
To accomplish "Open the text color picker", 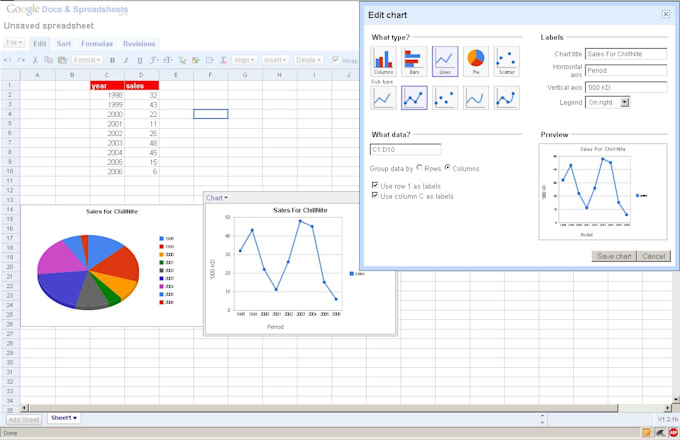I will 182,60.
